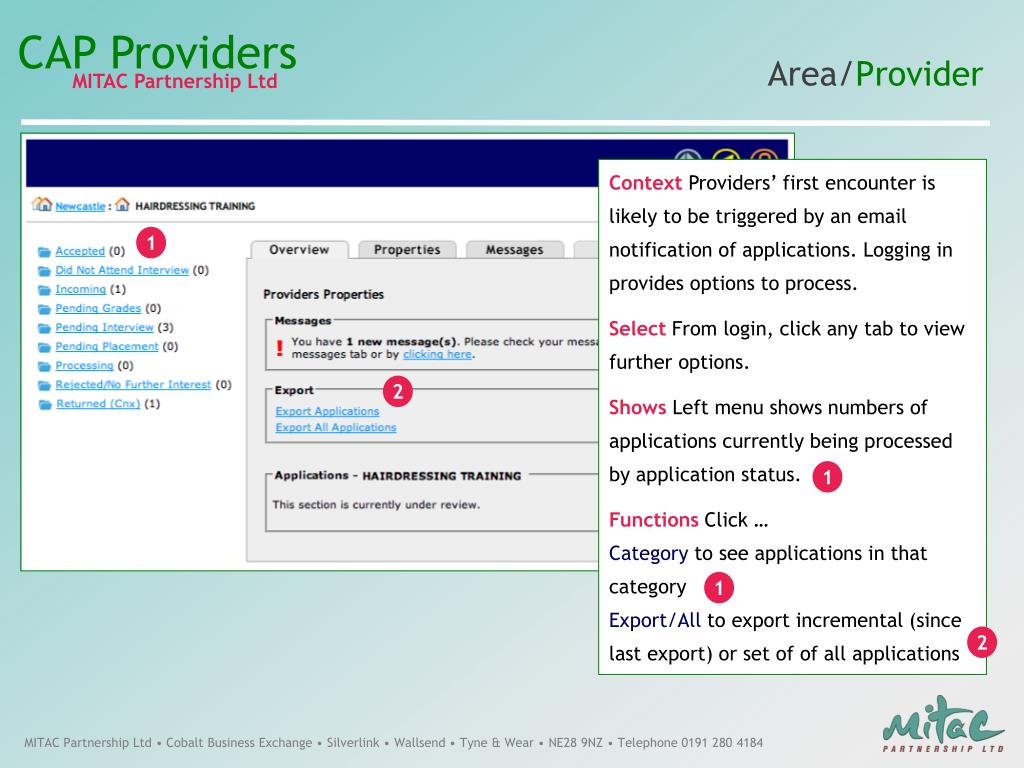Click the Export All Applications link

pos(336,428)
